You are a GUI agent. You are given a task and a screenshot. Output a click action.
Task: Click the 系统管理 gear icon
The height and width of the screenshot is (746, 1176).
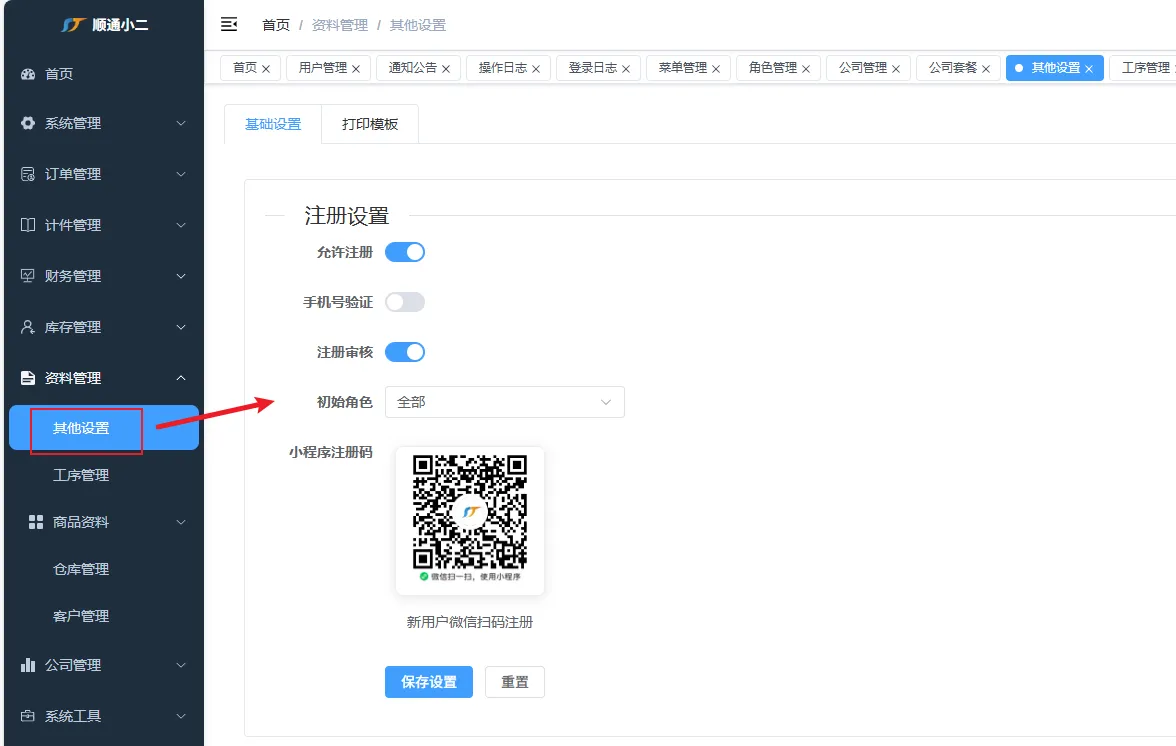[28, 123]
